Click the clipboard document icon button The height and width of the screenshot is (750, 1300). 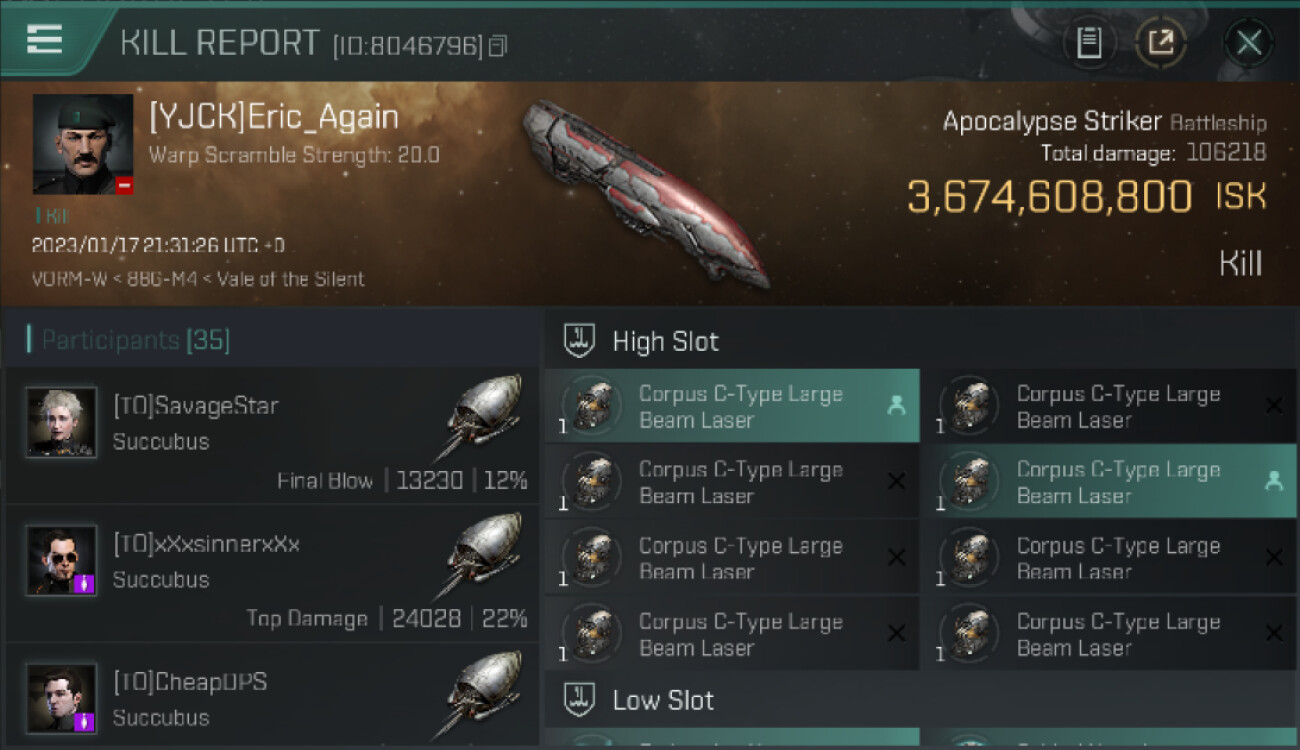click(1089, 43)
